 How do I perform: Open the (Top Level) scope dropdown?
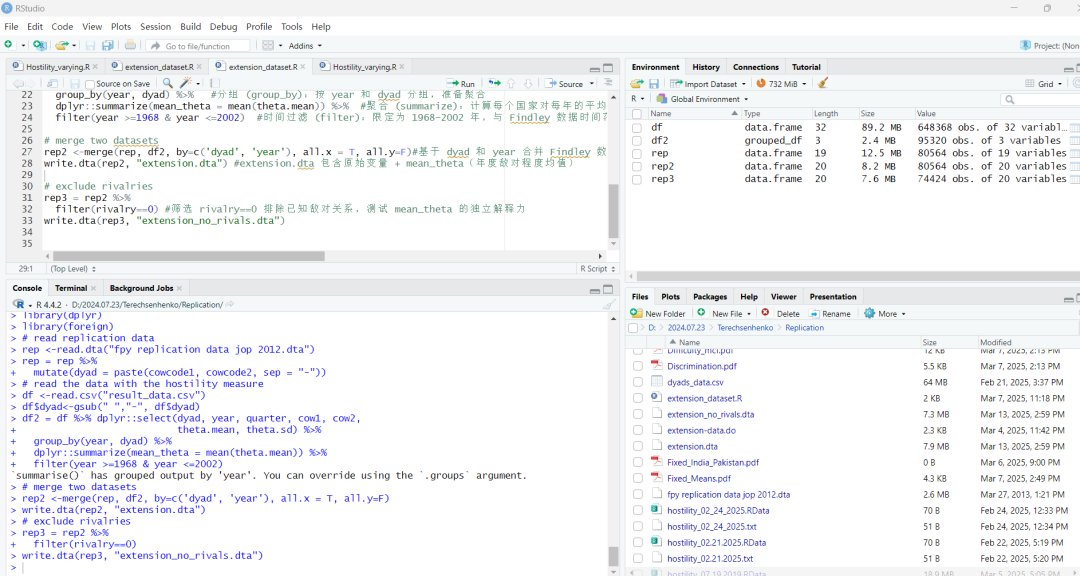point(73,269)
